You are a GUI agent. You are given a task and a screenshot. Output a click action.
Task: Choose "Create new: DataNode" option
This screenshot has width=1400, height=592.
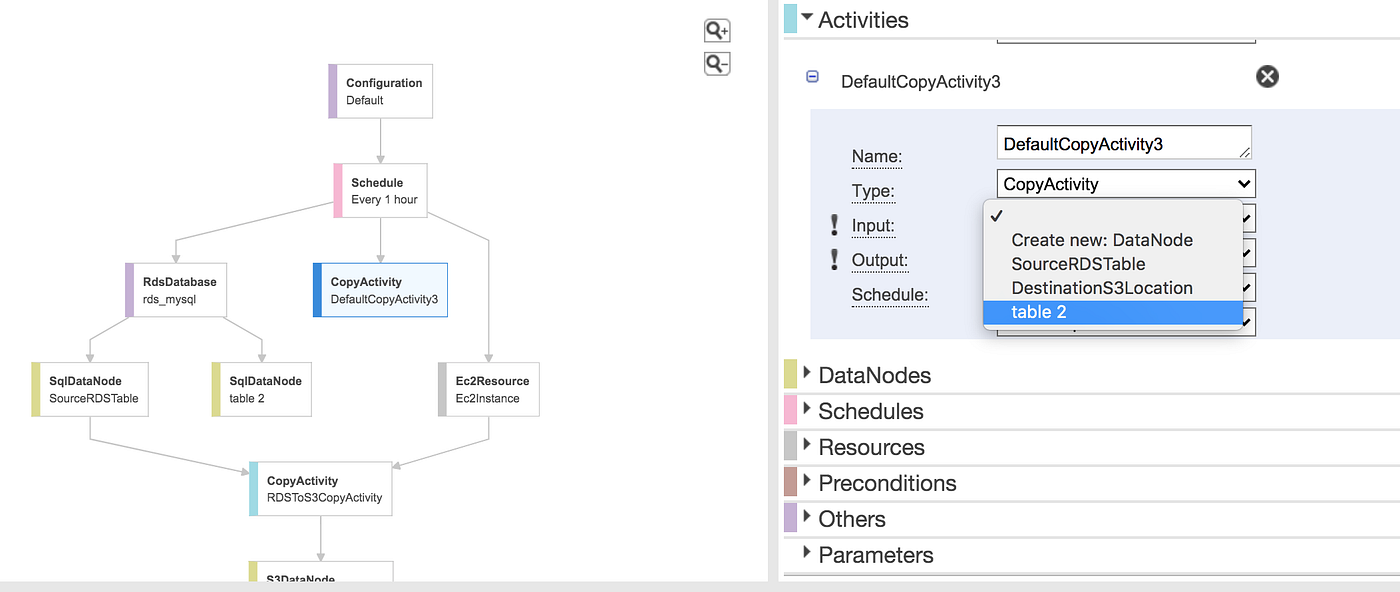coord(1101,240)
